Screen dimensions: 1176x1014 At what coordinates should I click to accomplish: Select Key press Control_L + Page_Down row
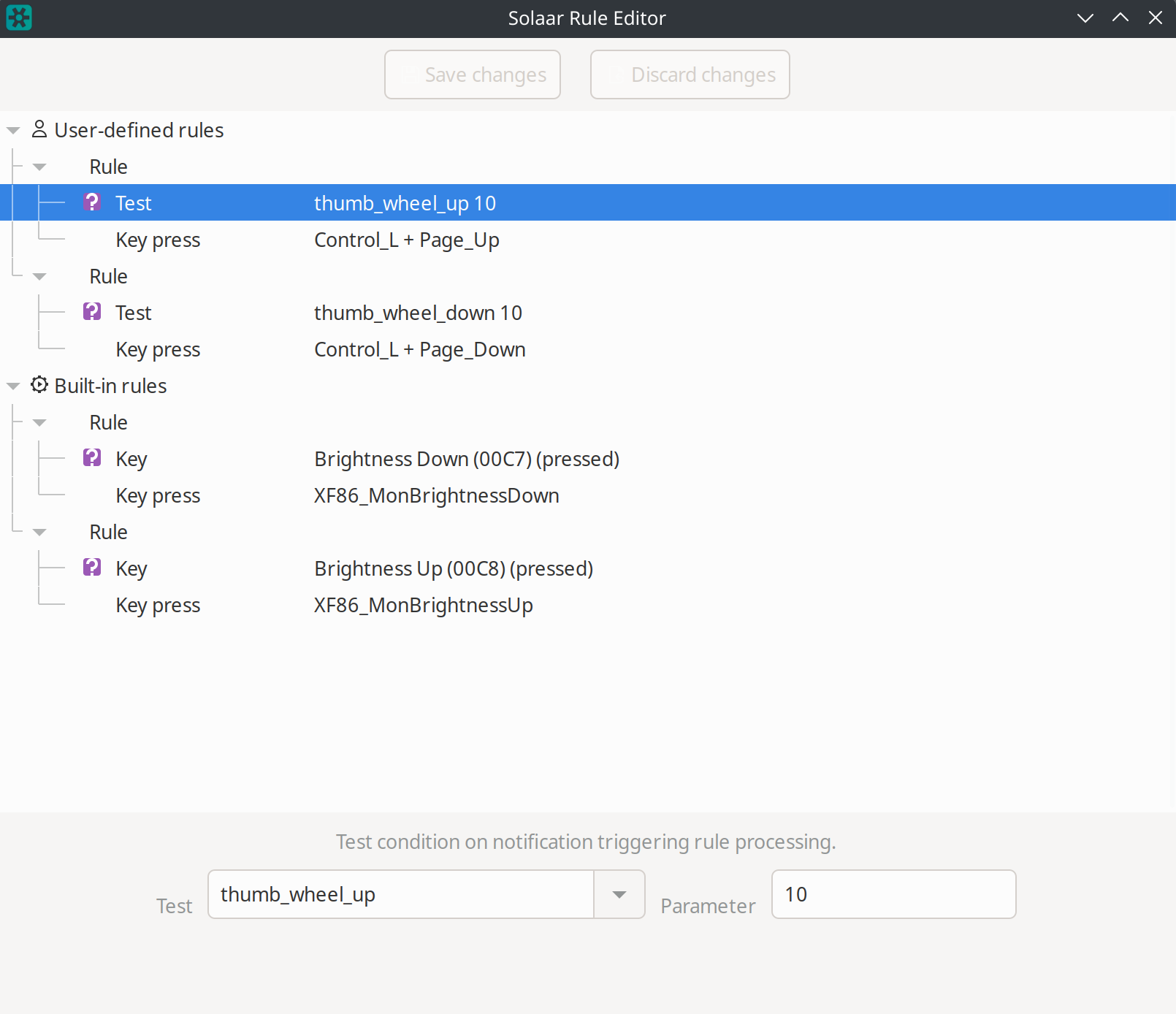(419, 350)
